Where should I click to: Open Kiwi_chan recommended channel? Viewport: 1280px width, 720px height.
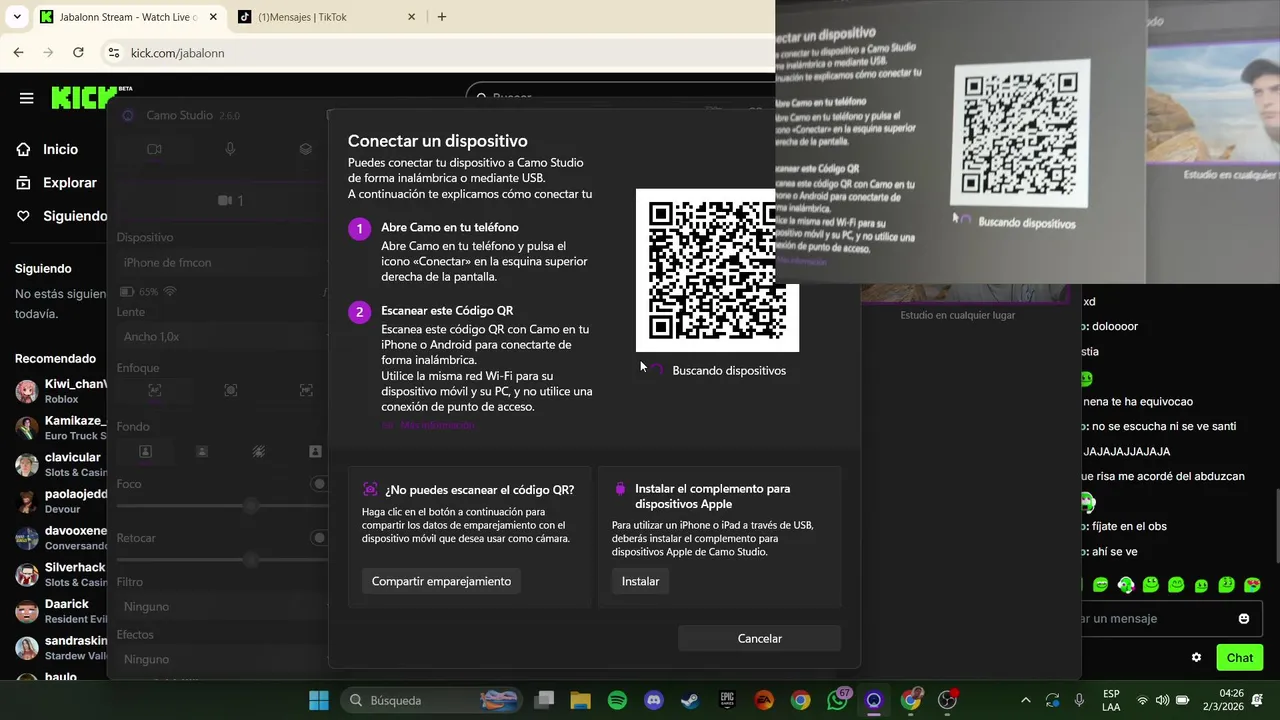point(60,391)
